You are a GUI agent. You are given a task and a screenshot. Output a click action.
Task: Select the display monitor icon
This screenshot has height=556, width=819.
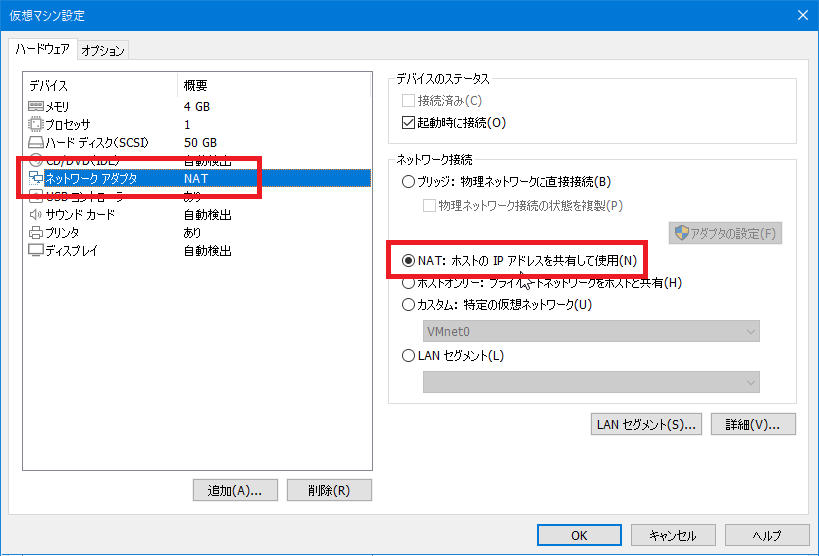[x=36, y=250]
